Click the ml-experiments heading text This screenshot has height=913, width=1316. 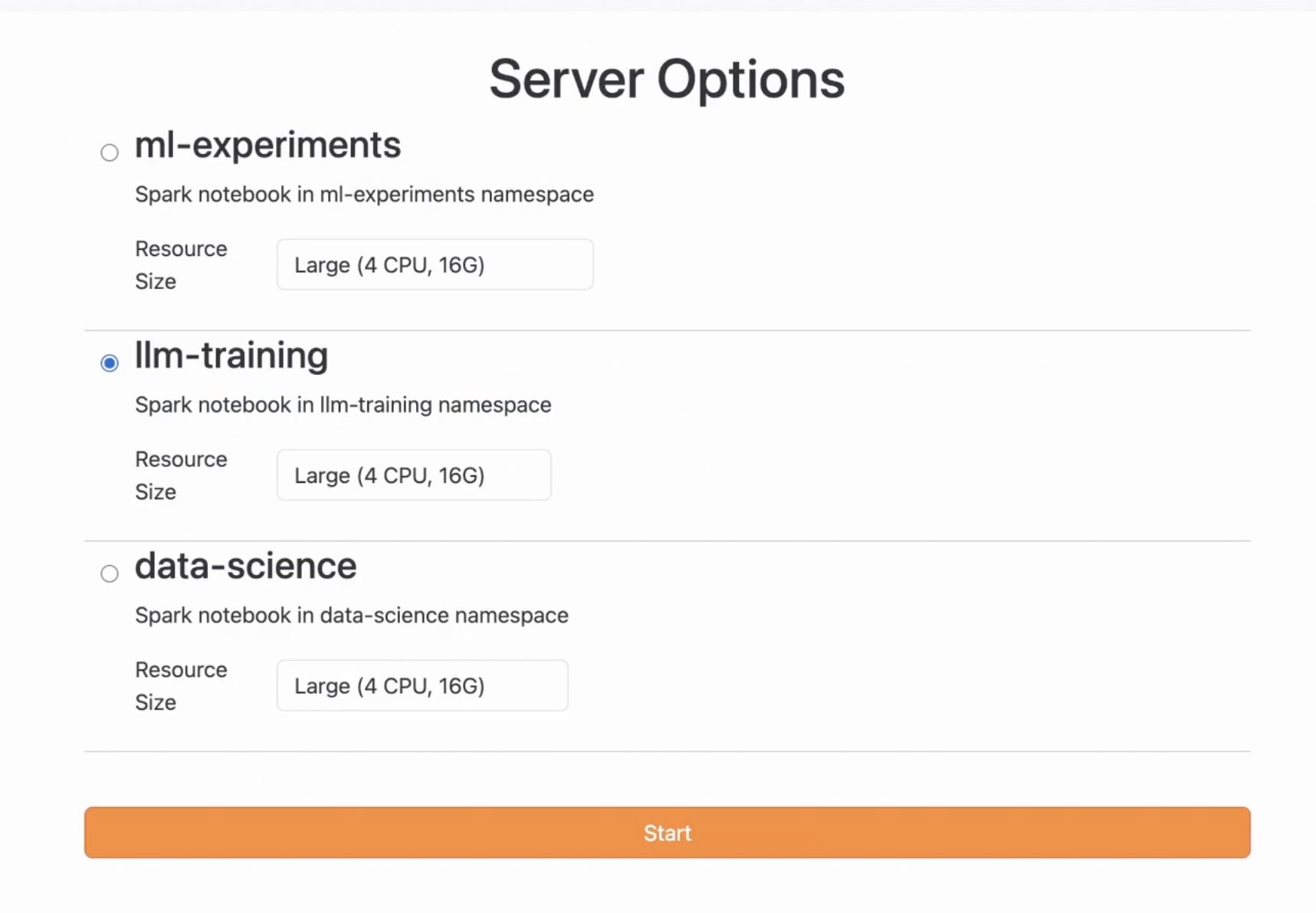(x=267, y=146)
